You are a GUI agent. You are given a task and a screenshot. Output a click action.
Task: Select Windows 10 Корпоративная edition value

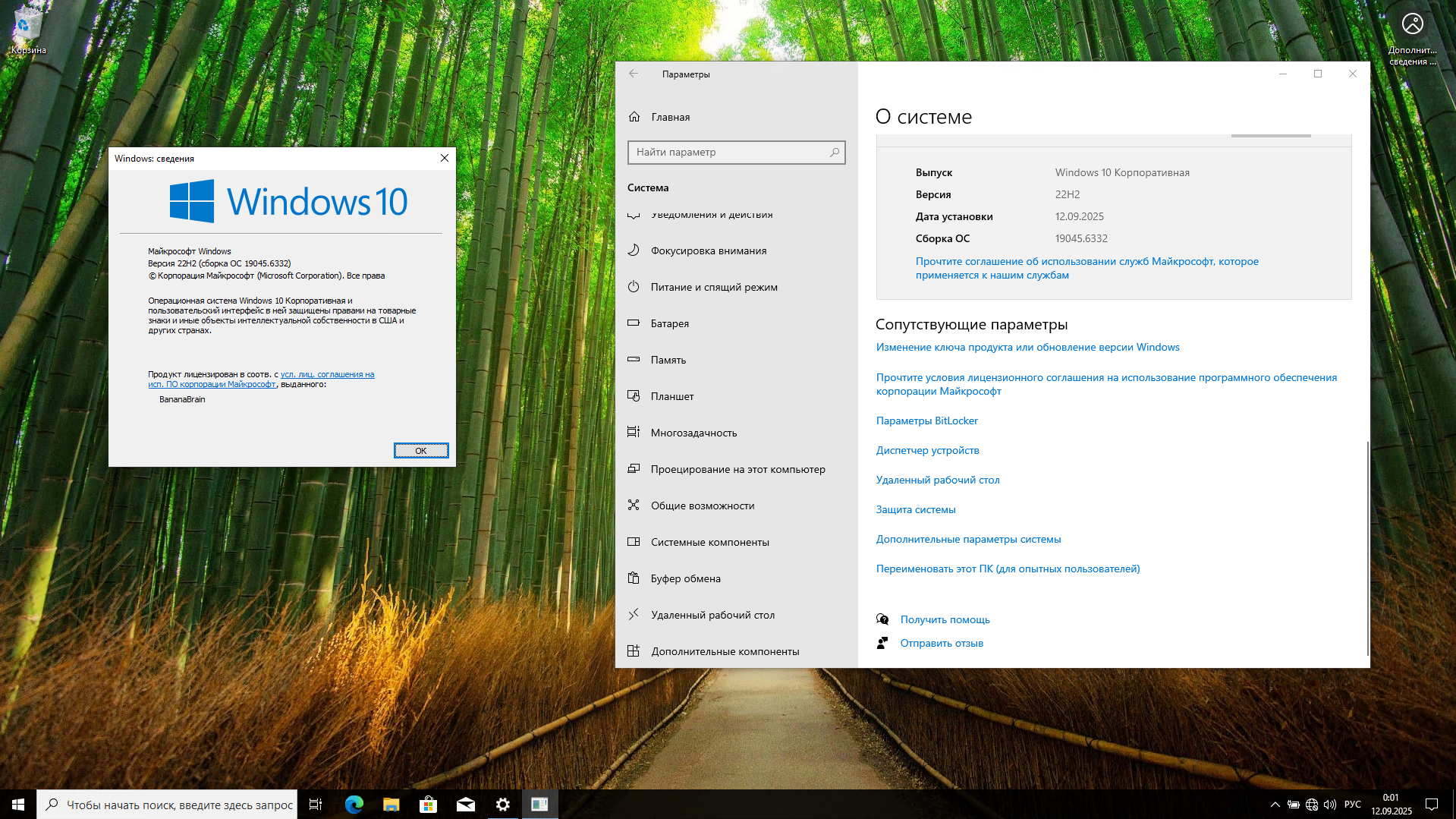1121,172
